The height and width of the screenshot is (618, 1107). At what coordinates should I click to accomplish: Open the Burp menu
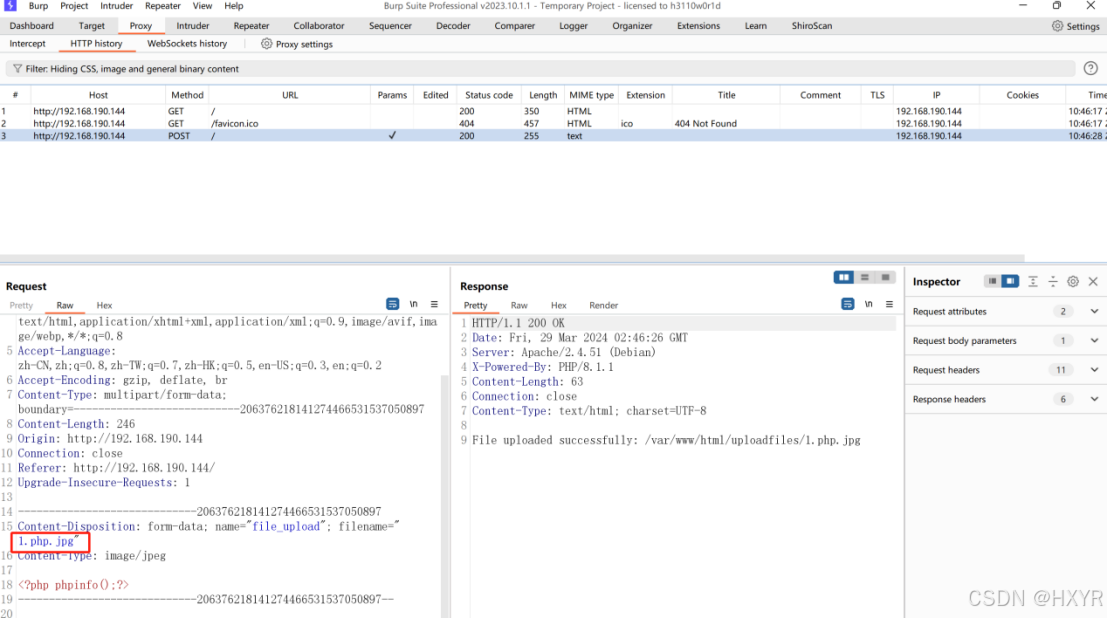(x=38, y=6)
